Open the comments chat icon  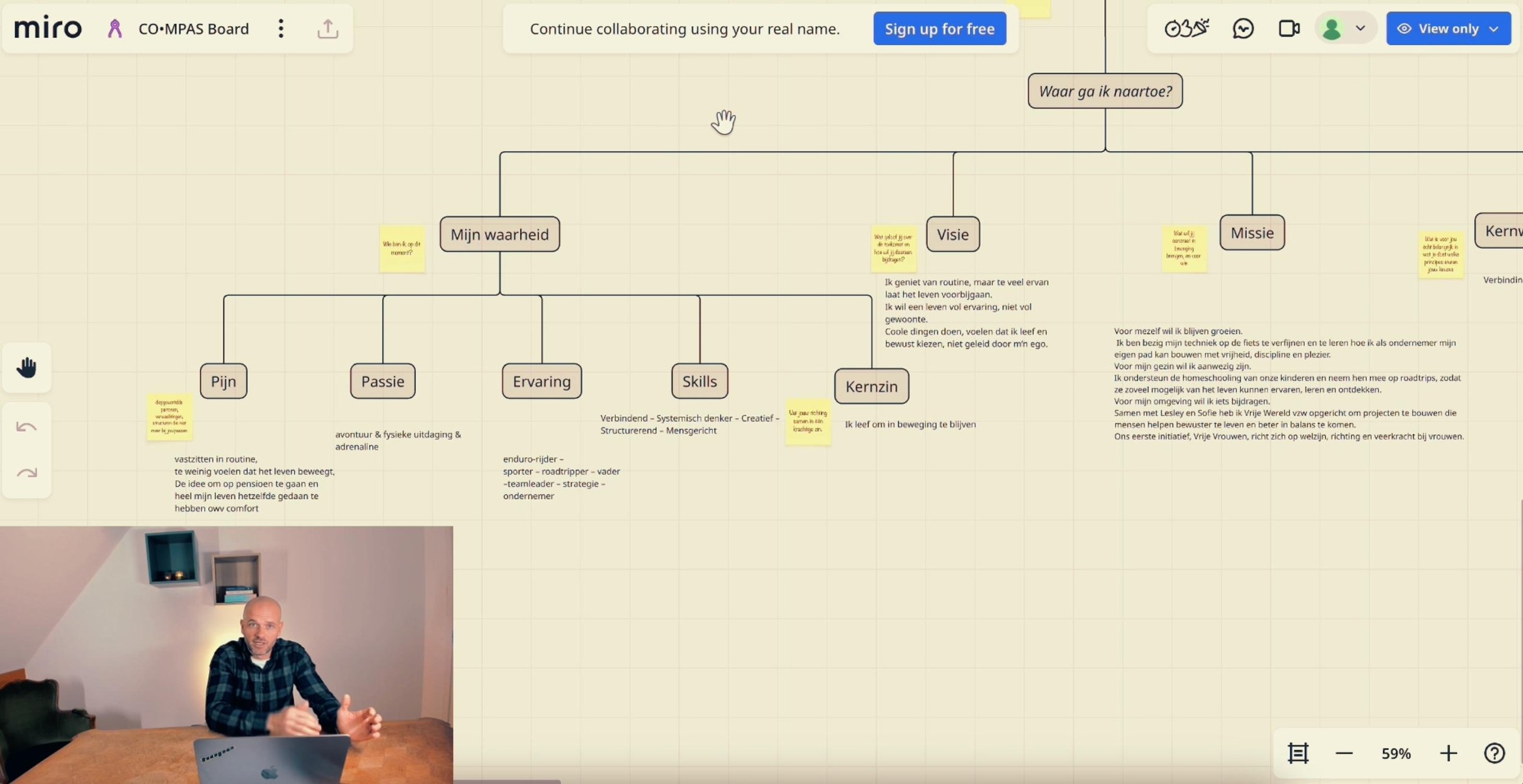pos(1243,29)
